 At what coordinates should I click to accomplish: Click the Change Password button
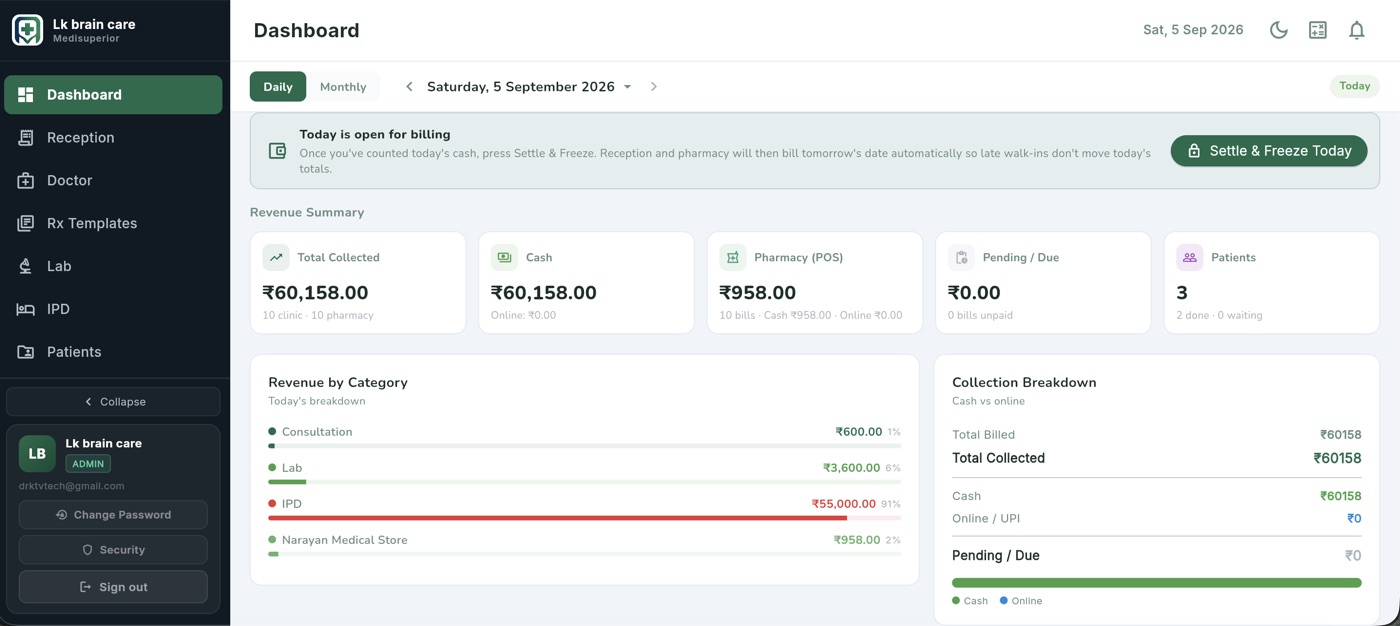pyautogui.click(x=113, y=514)
